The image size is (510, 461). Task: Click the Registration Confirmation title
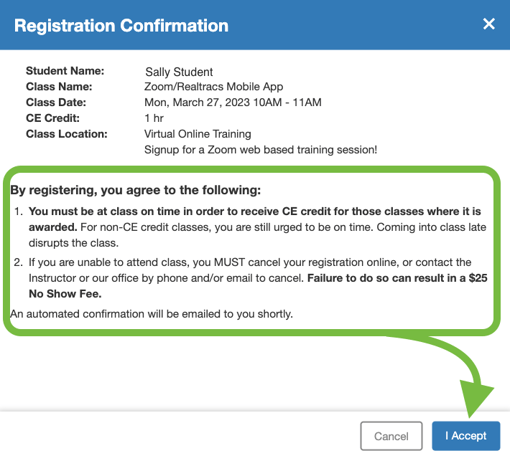(x=121, y=26)
